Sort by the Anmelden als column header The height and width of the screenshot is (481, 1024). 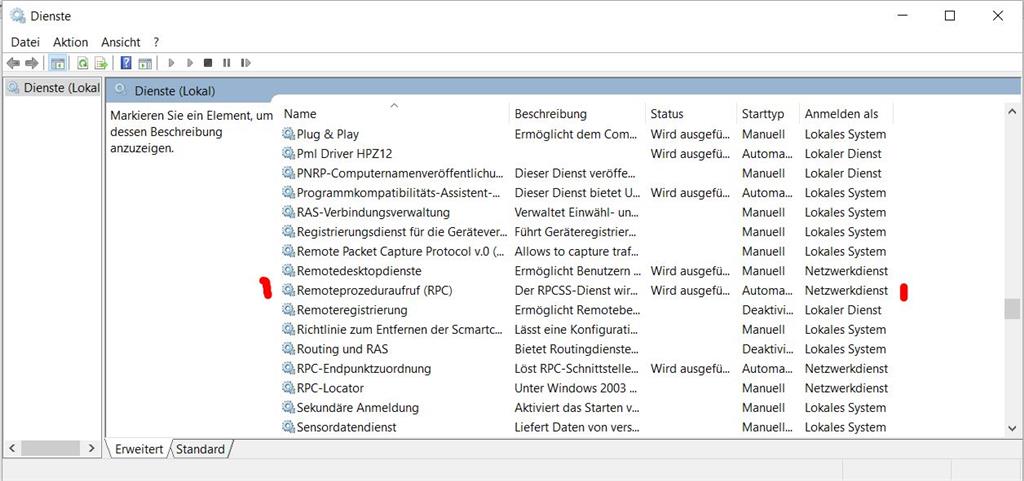(846, 114)
